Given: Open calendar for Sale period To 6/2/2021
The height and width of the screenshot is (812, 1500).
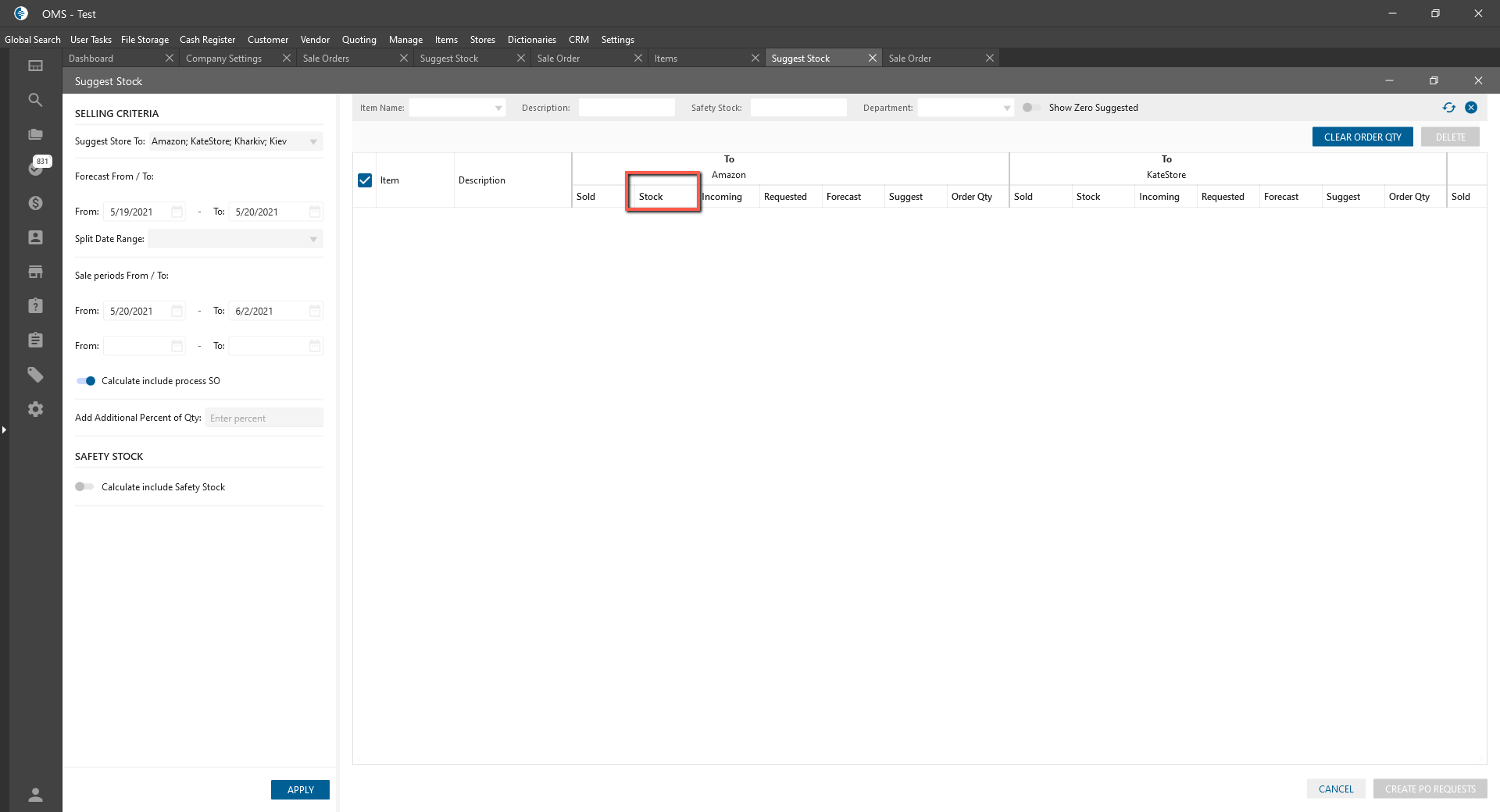Looking at the screenshot, I should pos(315,311).
